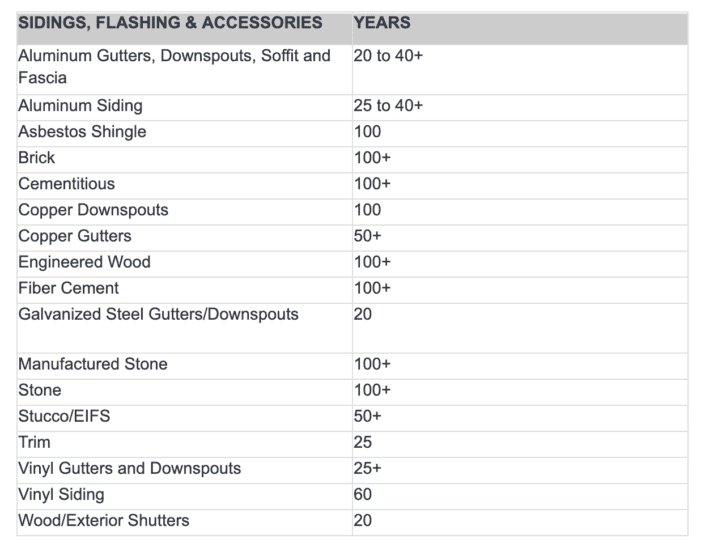Select the Brick row label
The height and width of the screenshot is (543, 705).
click(37, 158)
